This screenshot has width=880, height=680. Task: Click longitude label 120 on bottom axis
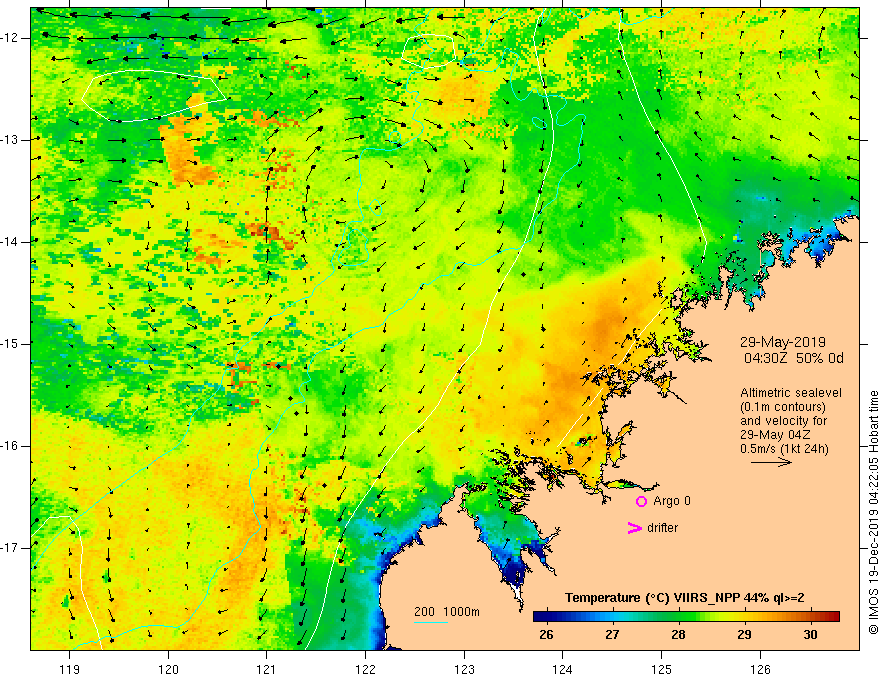coord(168,669)
